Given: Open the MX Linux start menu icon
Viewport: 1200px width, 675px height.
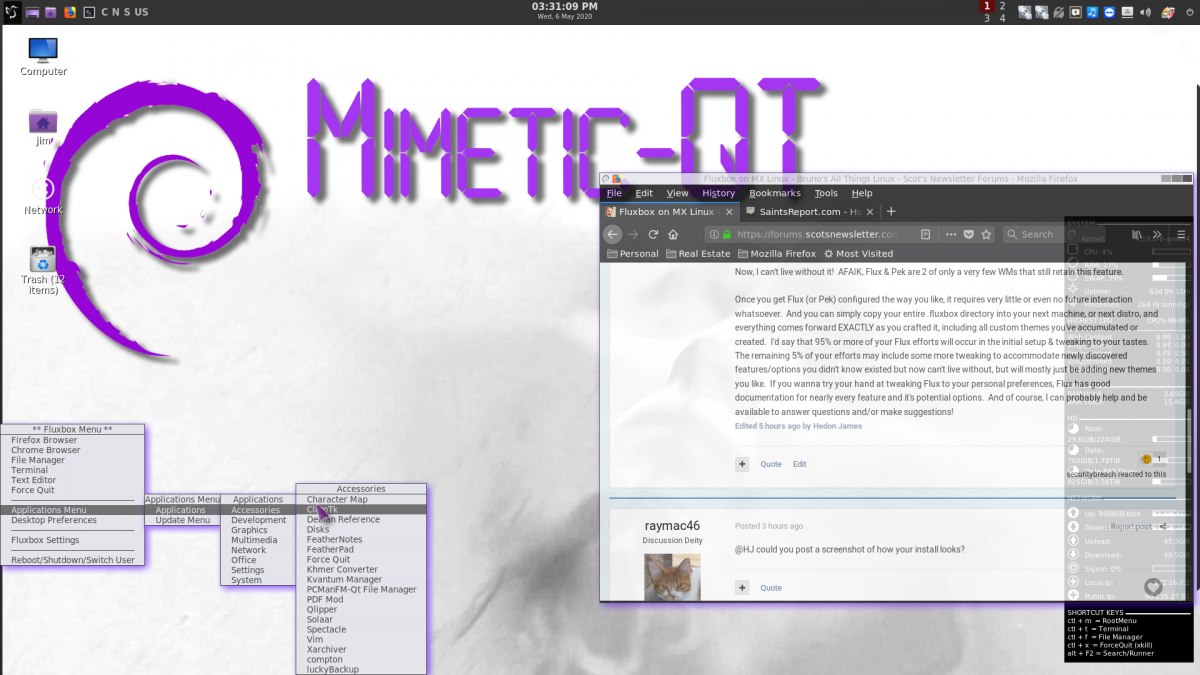Looking at the screenshot, I should tap(11, 12).
